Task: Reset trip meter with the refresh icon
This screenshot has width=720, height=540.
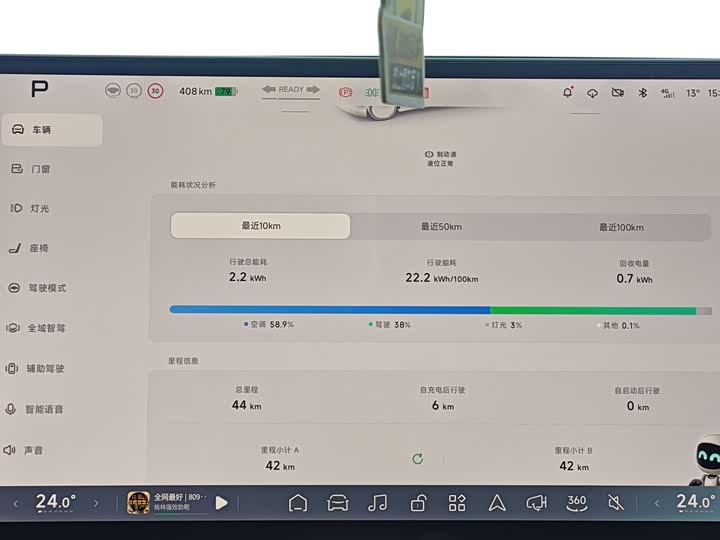Action: coord(418,459)
